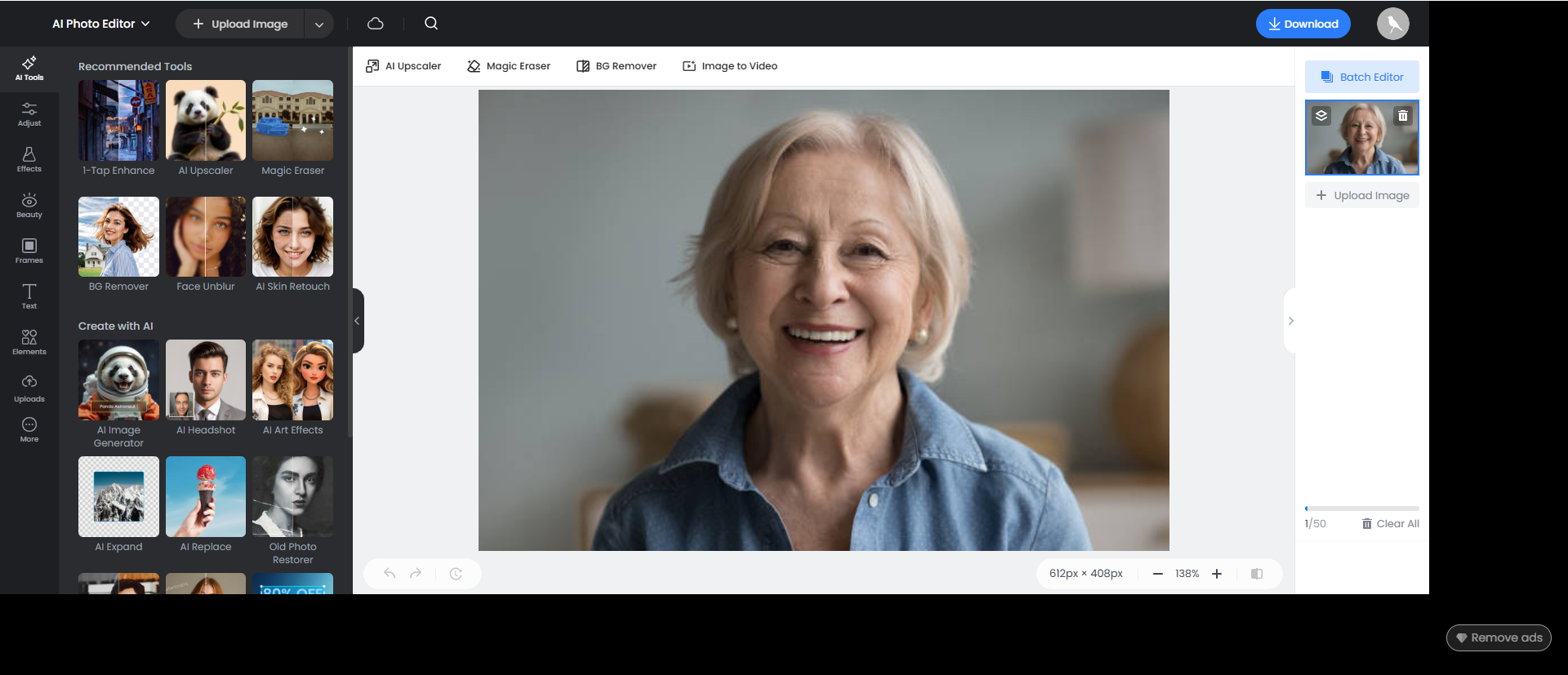Redo the last undone edit
Screen dimensions: 1568x675
416,574
